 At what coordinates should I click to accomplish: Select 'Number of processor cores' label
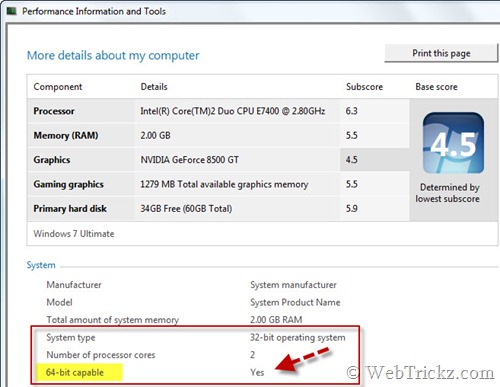[101, 355]
